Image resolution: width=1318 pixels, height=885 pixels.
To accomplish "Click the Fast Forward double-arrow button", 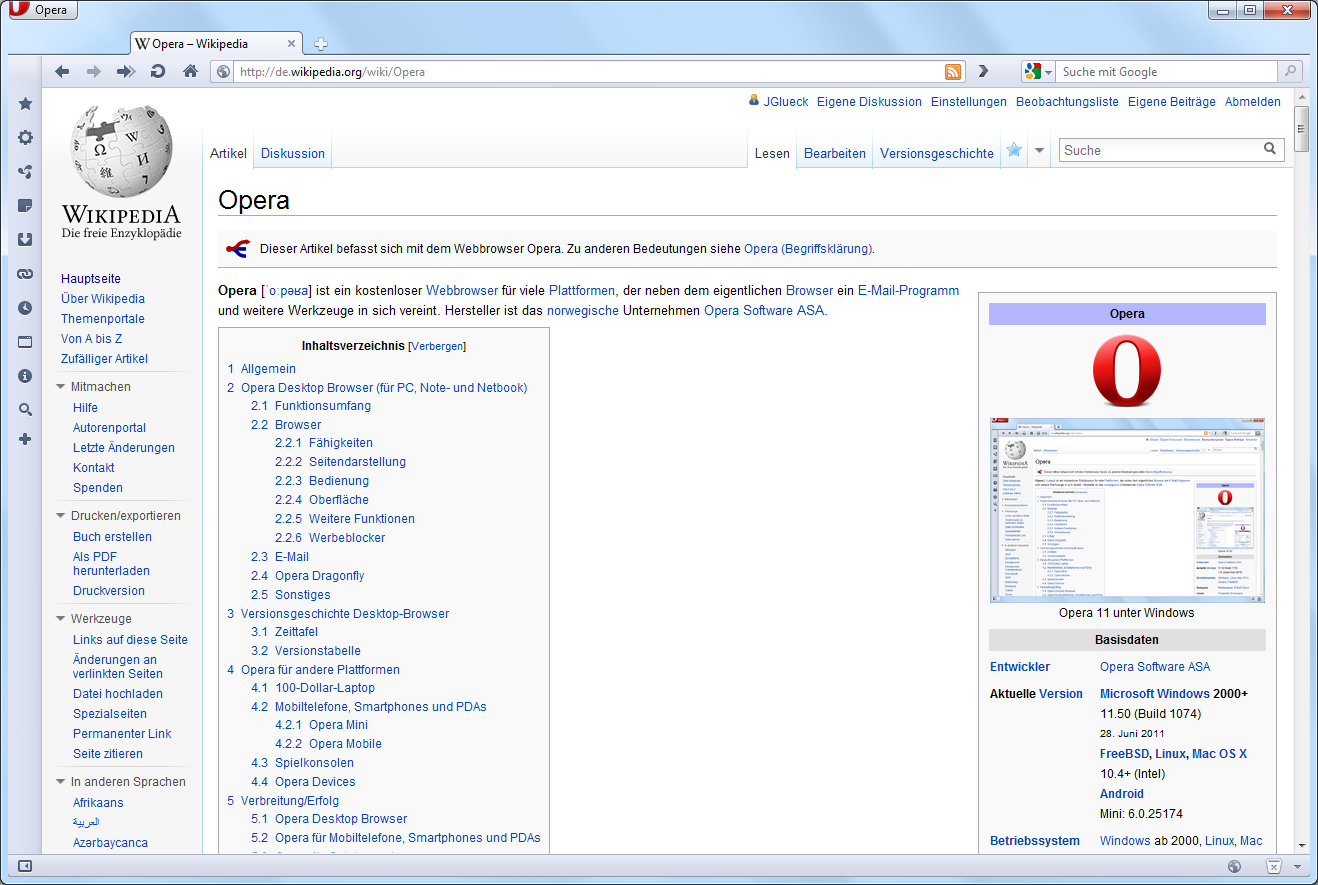I will coord(126,72).
